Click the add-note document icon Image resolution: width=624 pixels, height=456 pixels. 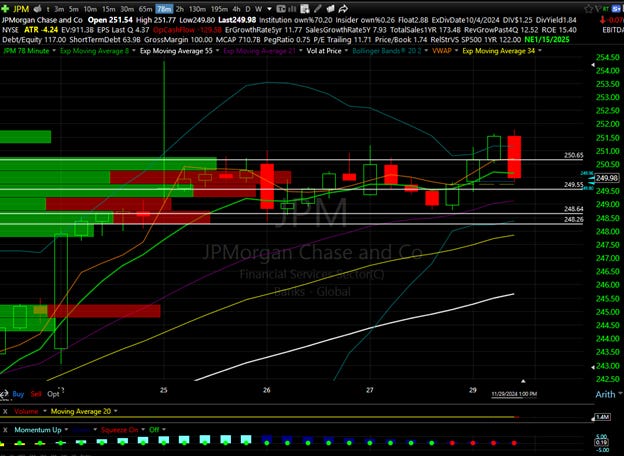point(305,8)
